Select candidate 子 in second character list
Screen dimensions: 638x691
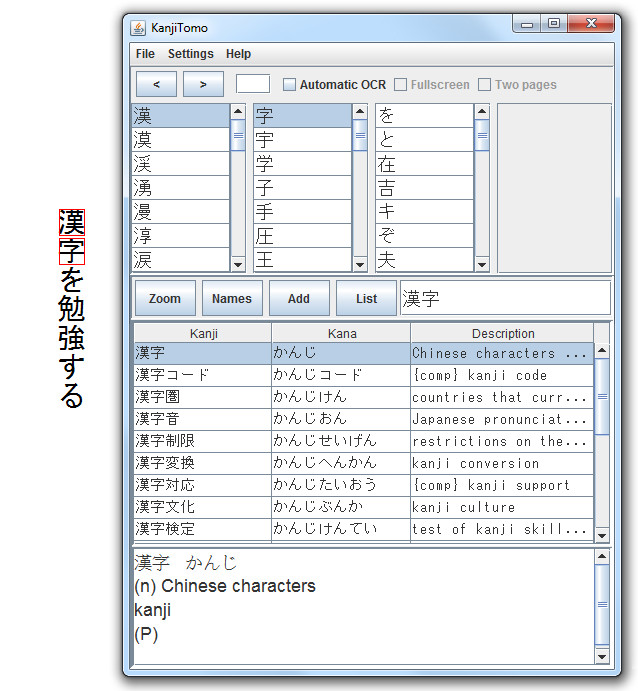[302, 188]
